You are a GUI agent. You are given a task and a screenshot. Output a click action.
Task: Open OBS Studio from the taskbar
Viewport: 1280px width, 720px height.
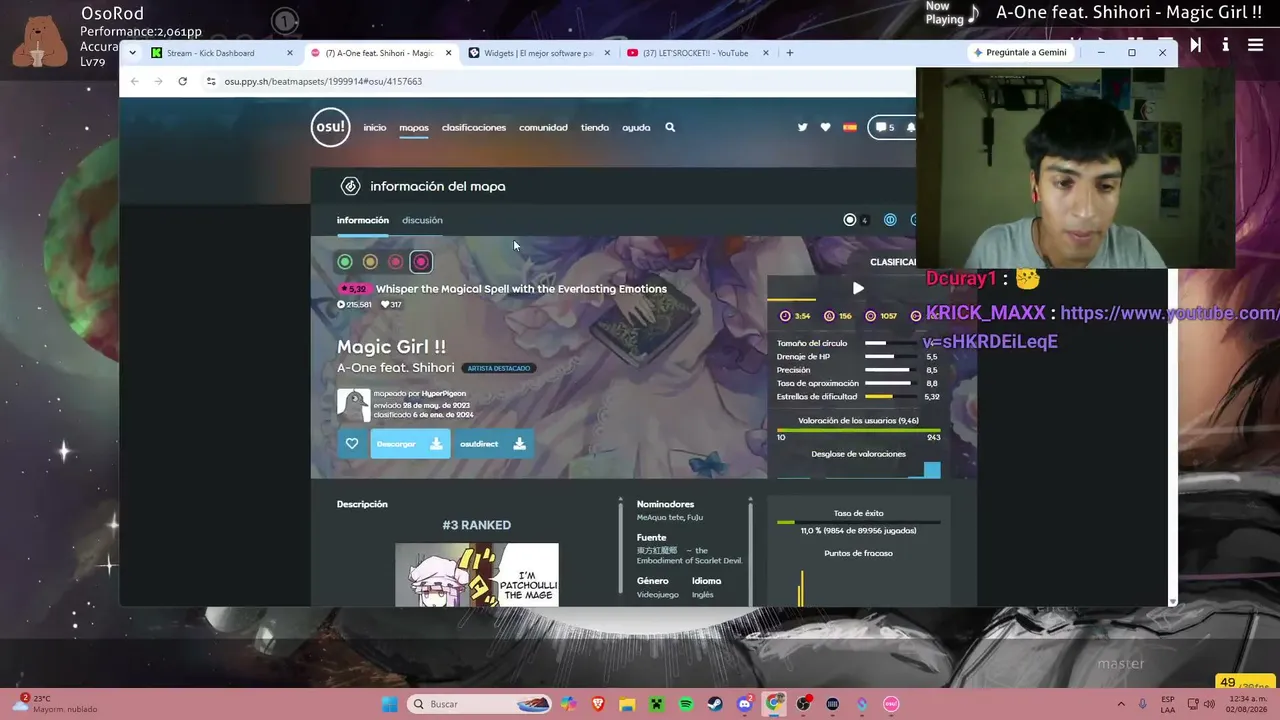point(803,704)
